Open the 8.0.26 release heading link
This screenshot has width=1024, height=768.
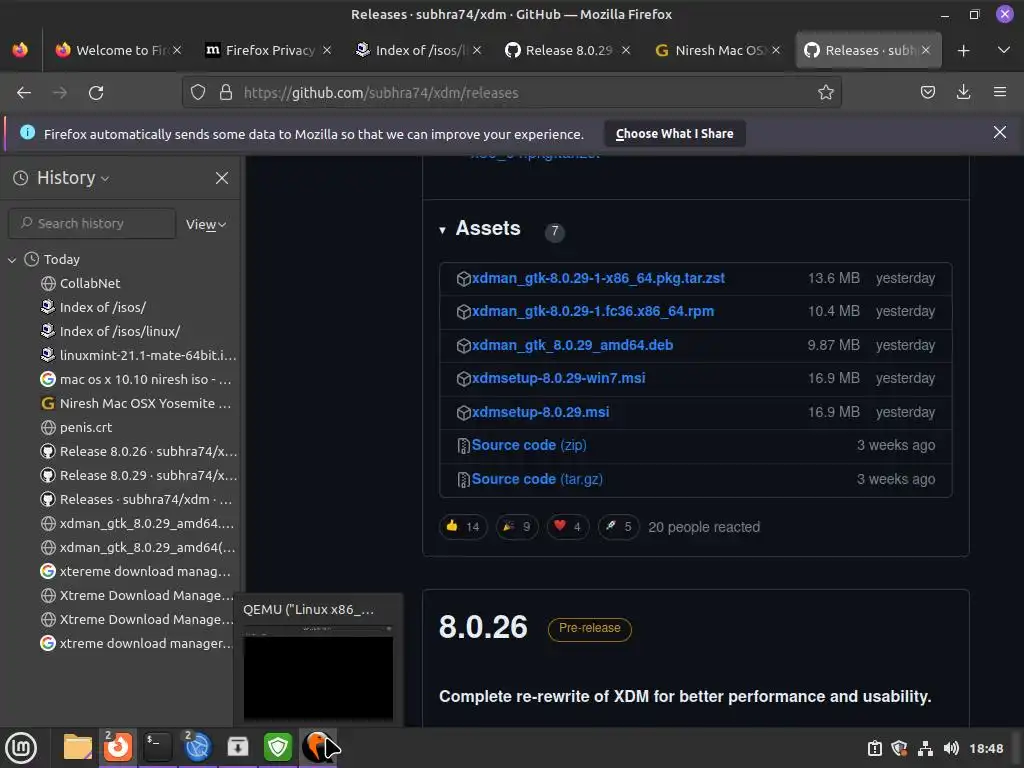(483, 627)
